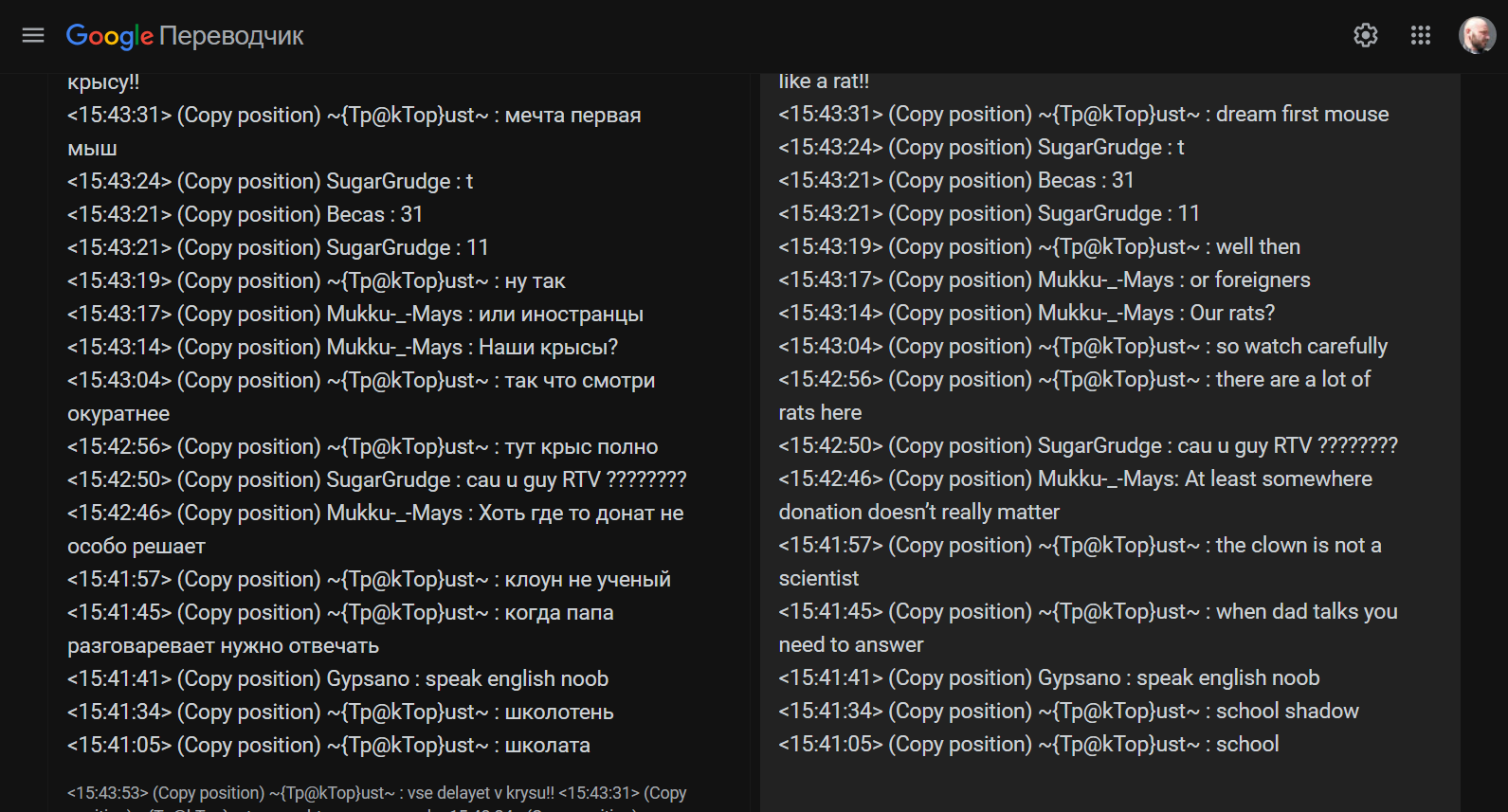
Task: Click source text 'школота' line
Action: click(547, 745)
